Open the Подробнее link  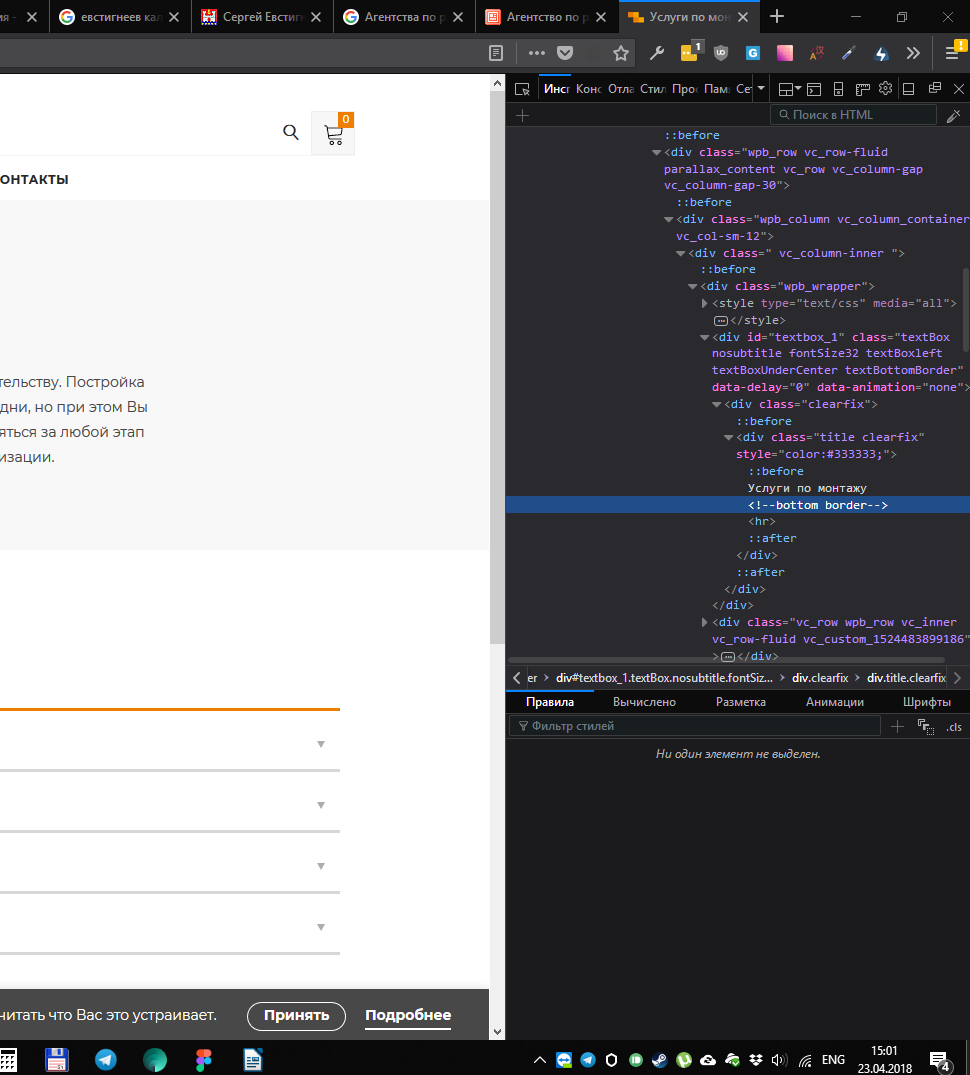click(x=407, y=1015)
